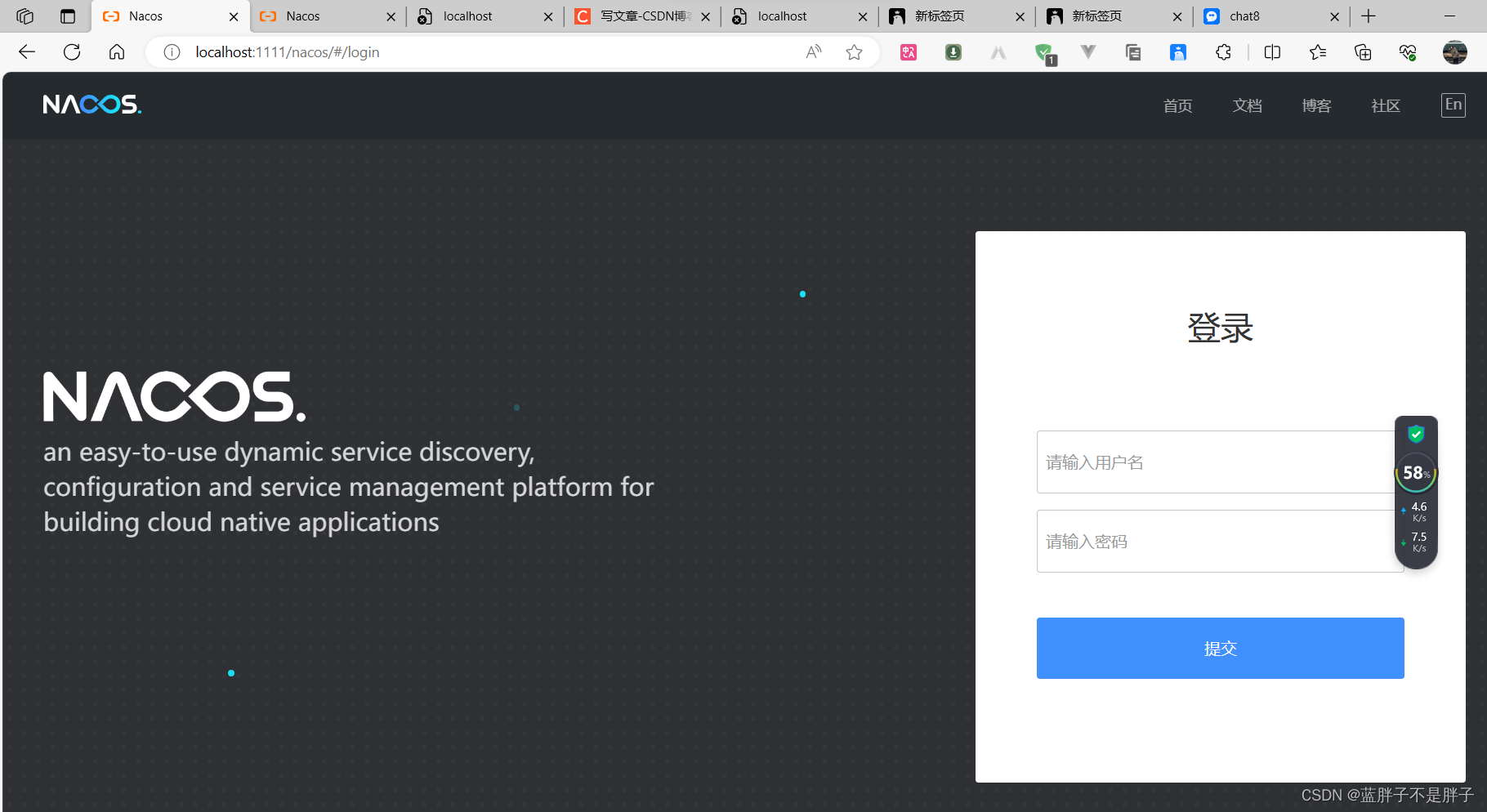Close the CSDN tab
The height and width of the screenshot is (812, 1487).
[x=706, y=16]
